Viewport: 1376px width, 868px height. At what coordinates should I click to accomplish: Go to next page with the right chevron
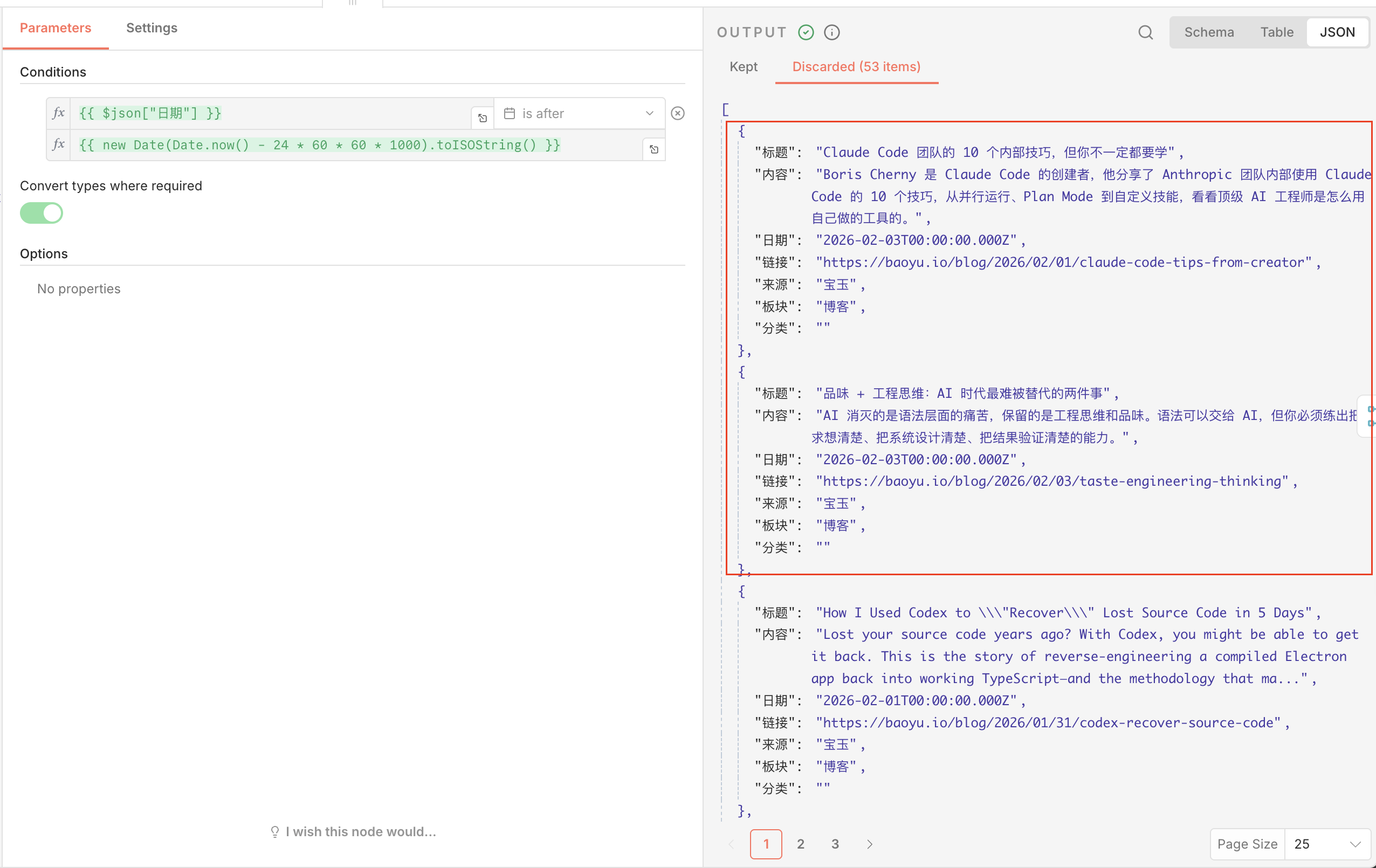[869, 844]
